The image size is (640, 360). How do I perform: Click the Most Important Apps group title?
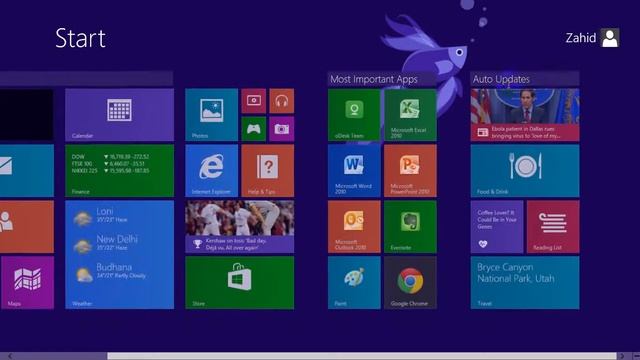(373, 79)
